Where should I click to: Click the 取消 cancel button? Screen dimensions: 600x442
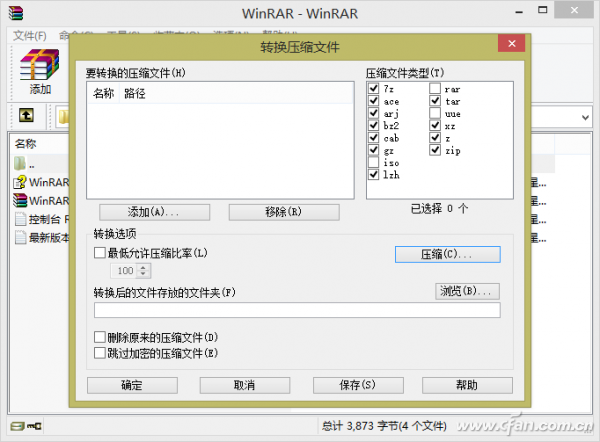pyautogui.click(x=245, y=385)
